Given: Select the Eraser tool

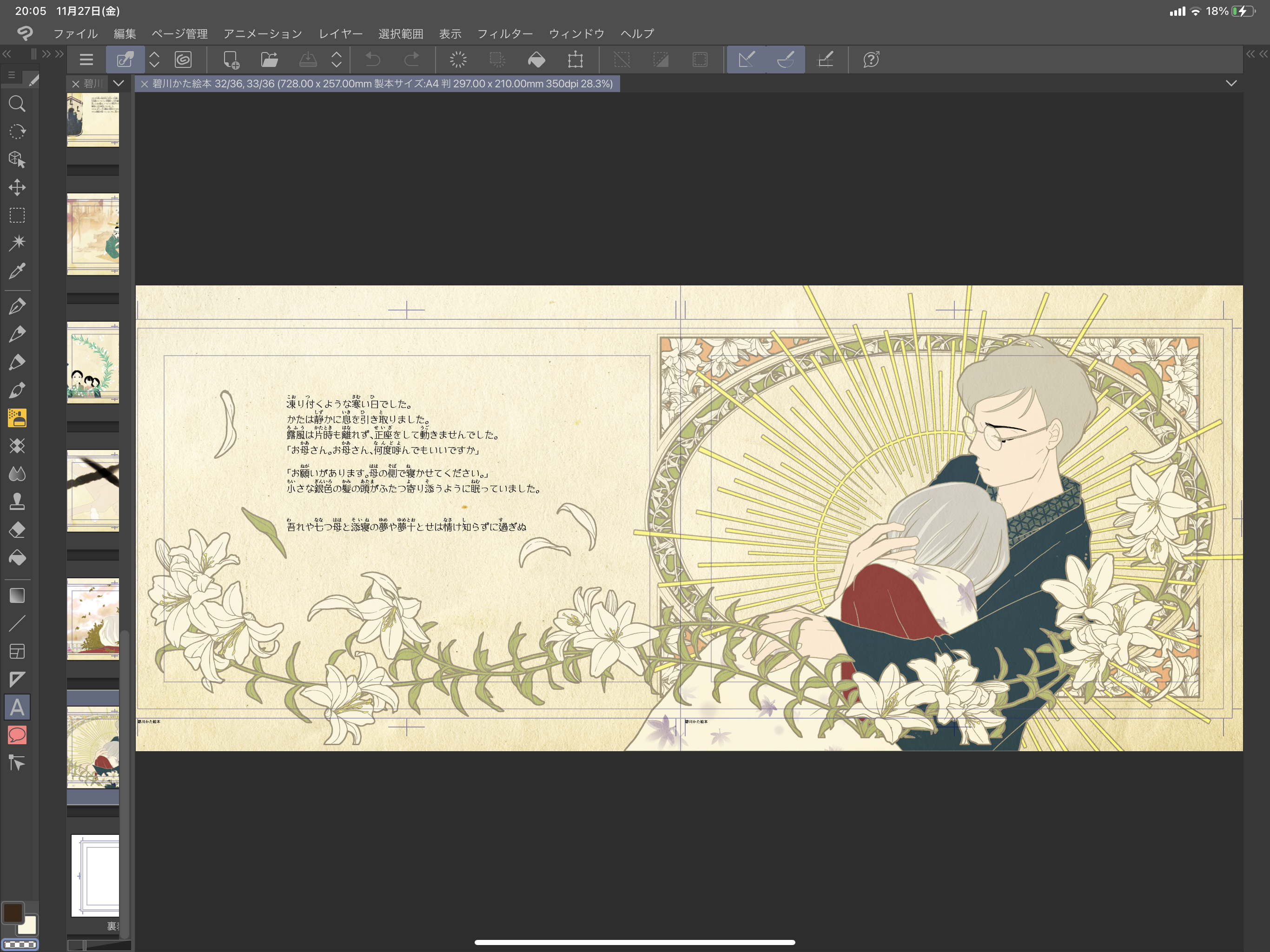Looking at the screenshot, I should (17, 529).
